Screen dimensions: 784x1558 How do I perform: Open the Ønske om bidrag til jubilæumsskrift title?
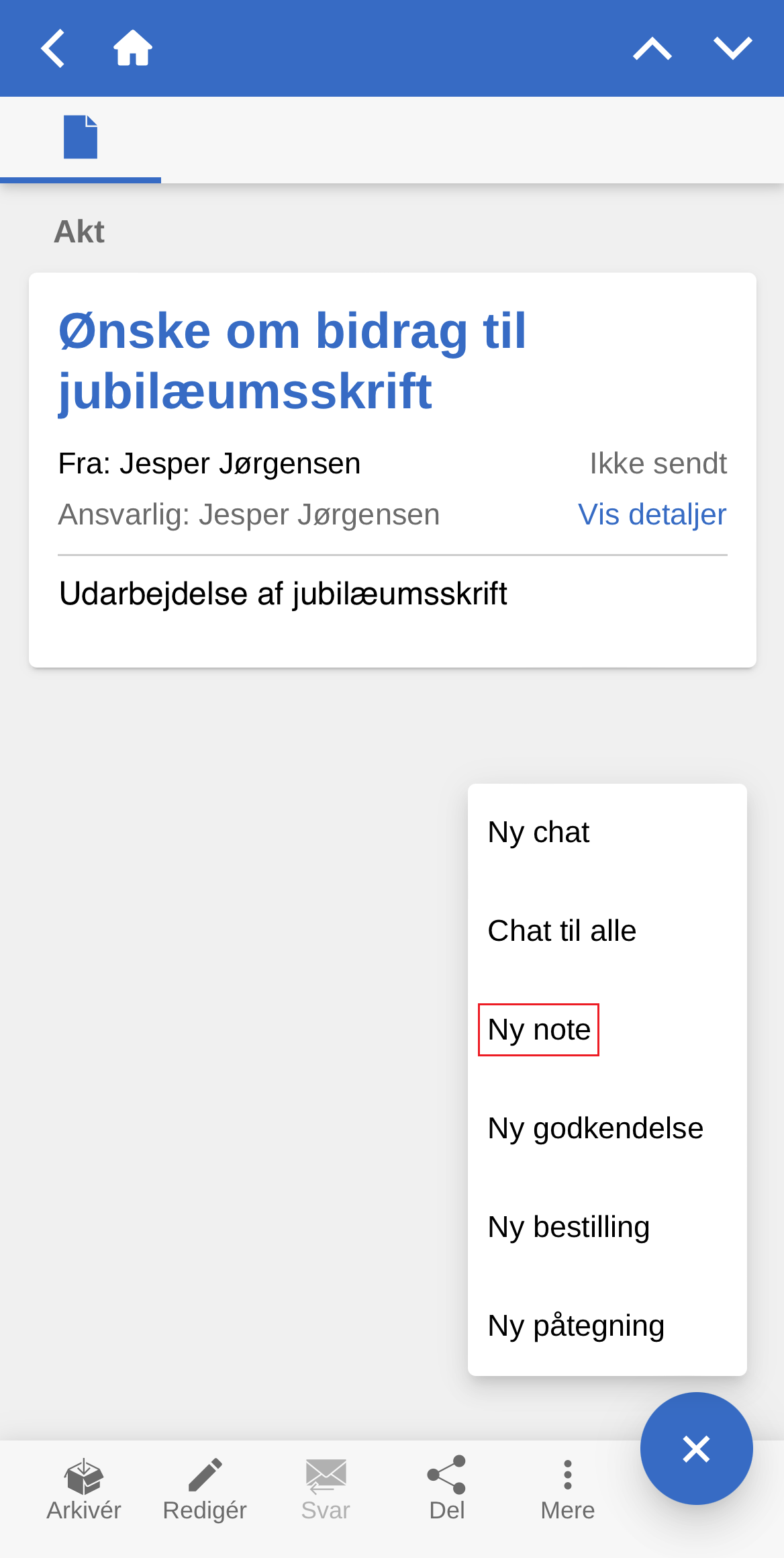click(x=293, y=361)
